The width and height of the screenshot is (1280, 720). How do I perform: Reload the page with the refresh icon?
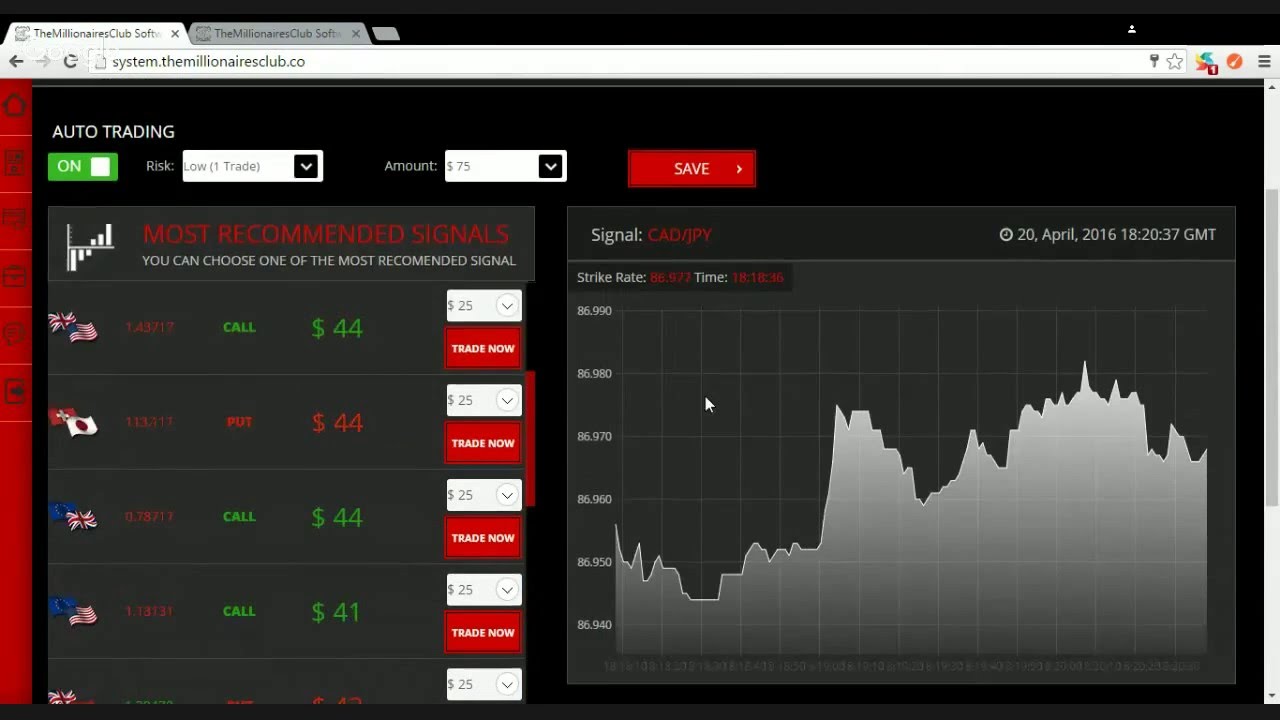[x=70, y=61]
